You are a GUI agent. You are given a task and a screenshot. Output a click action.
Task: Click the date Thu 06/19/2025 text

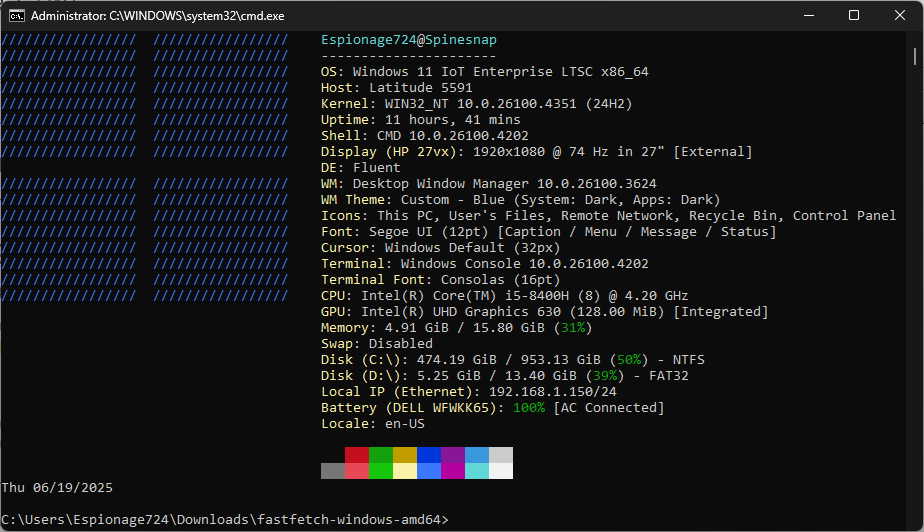point(57,488)
